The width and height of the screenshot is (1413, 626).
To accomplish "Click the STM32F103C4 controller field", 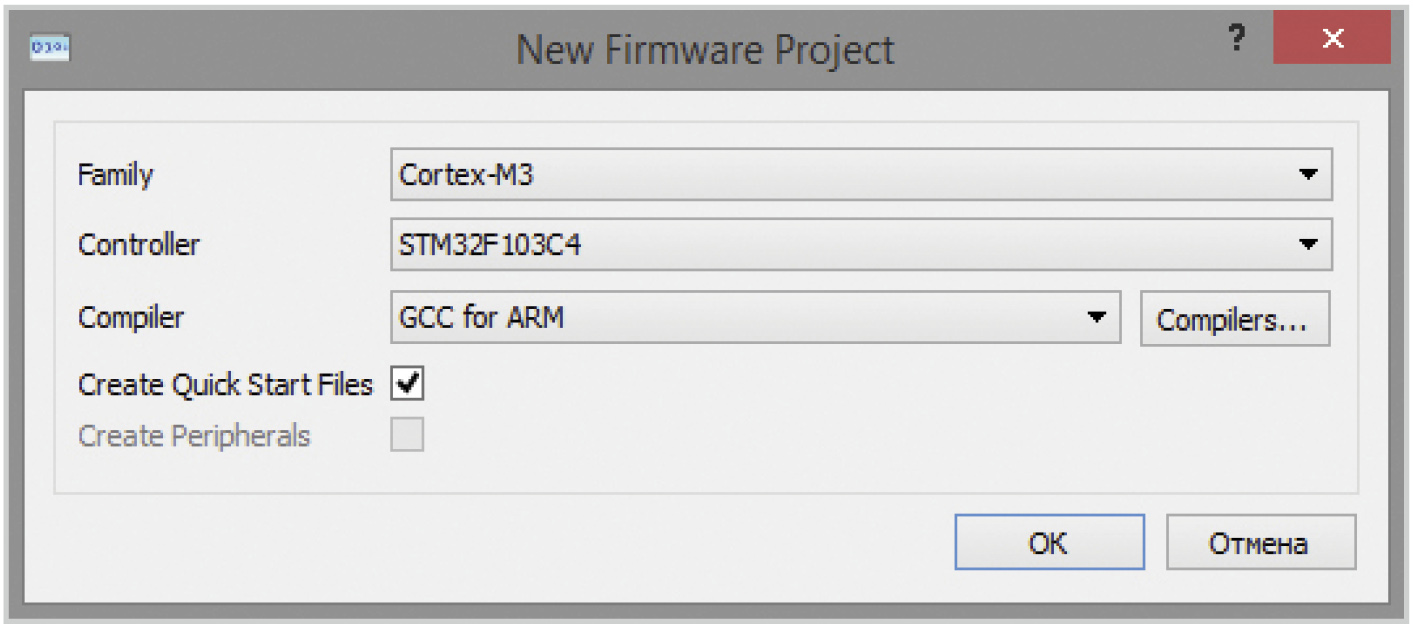I will point(861,244).
